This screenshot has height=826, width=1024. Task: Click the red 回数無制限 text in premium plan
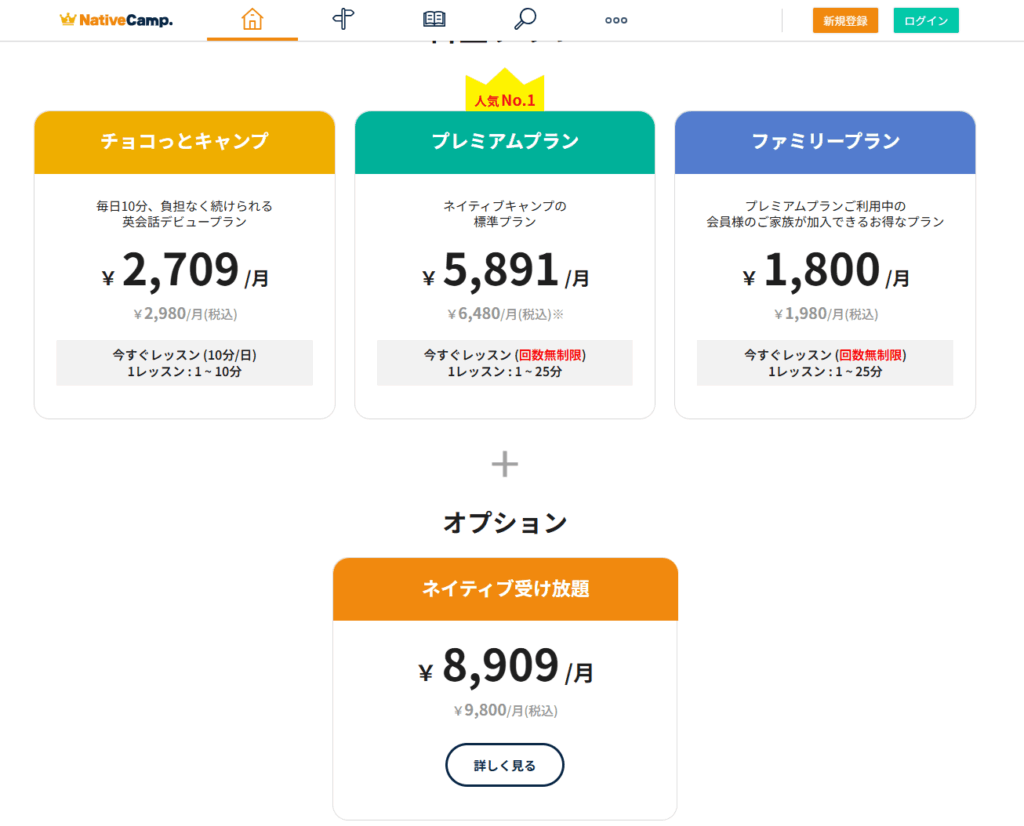click(549, 355)
